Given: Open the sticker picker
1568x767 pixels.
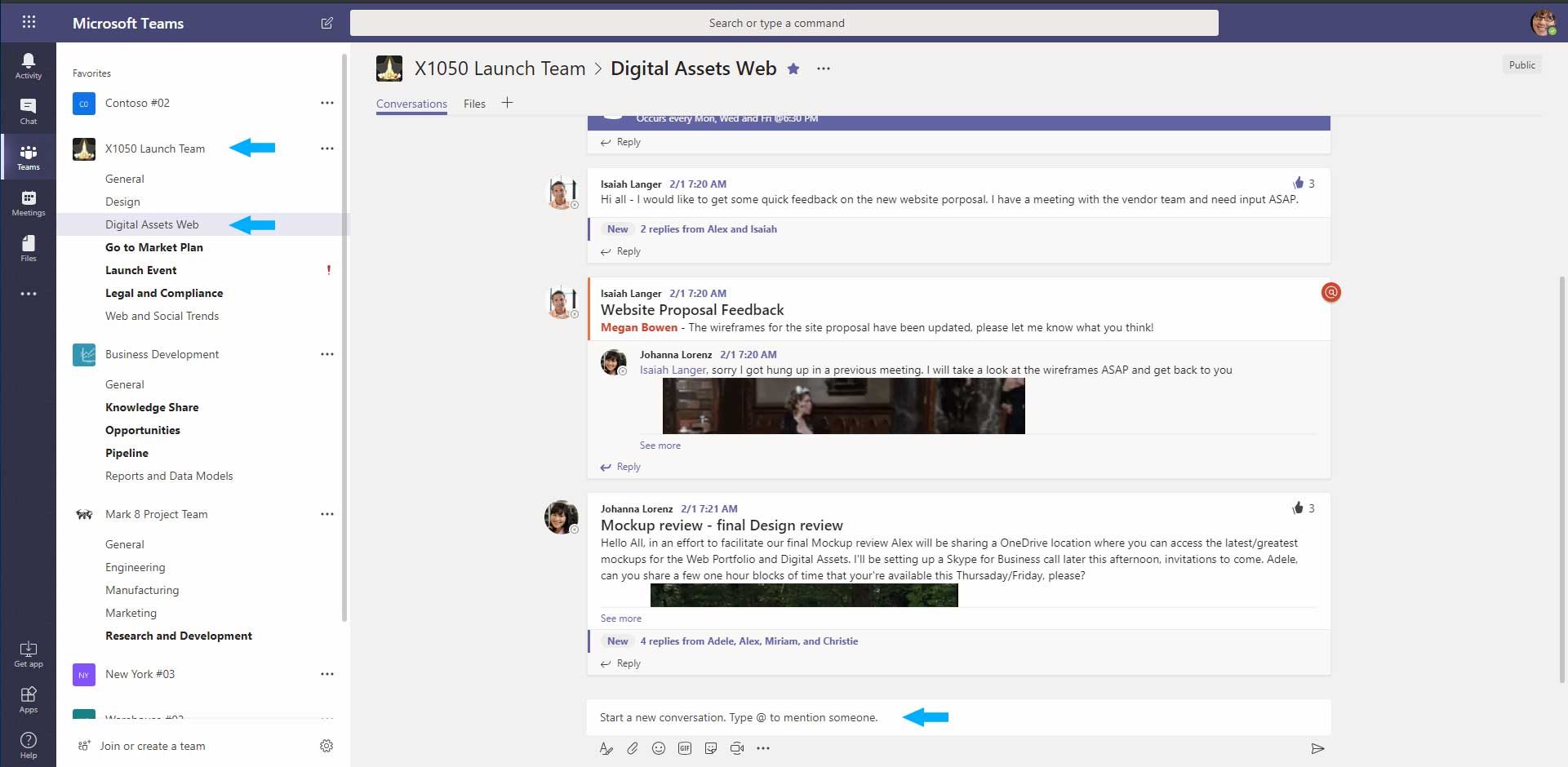Looking at the screenshot, I should coord(711,748).
